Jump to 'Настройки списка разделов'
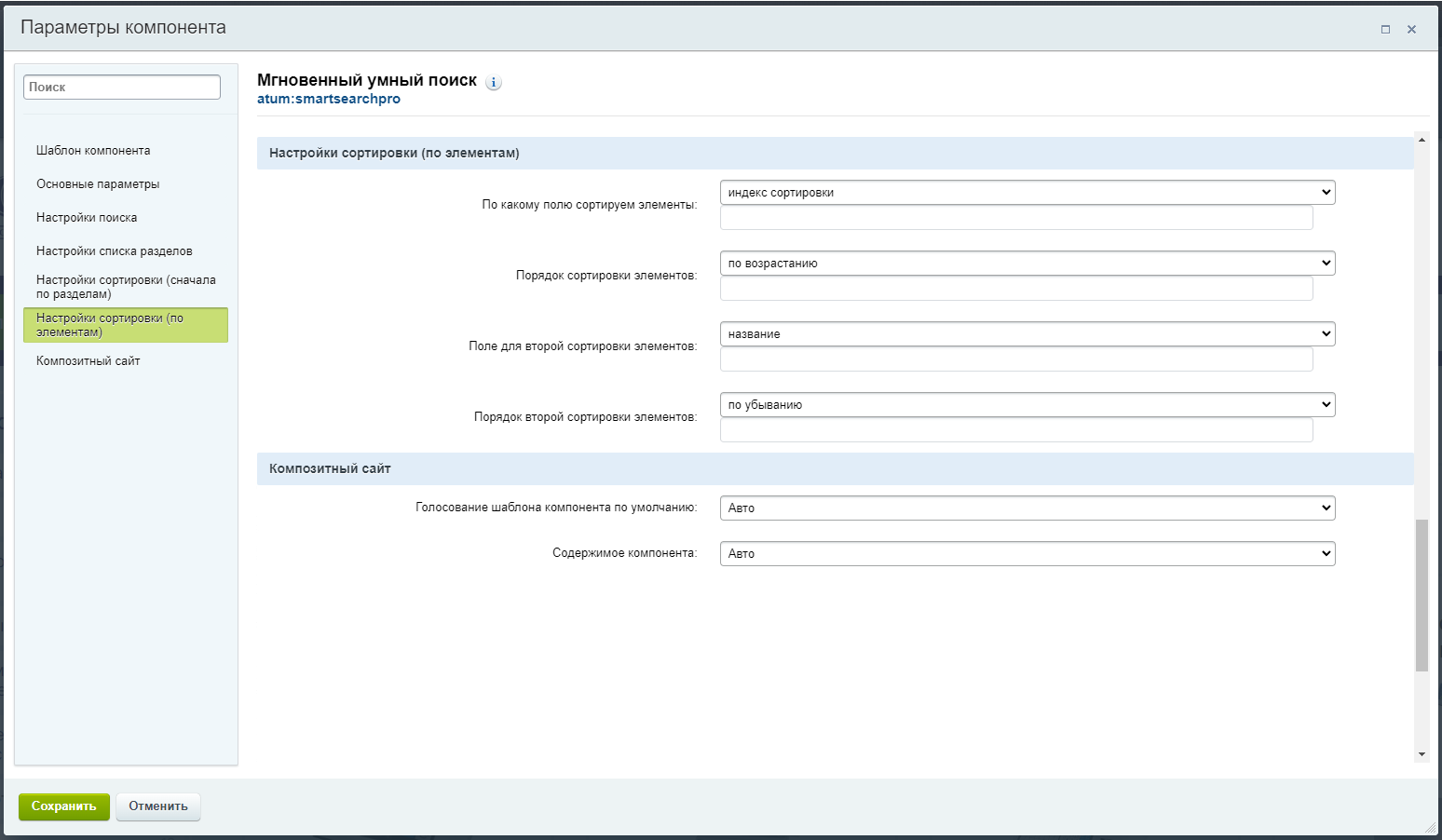This screenshot has width=1442, height=840. click(114, 251)
